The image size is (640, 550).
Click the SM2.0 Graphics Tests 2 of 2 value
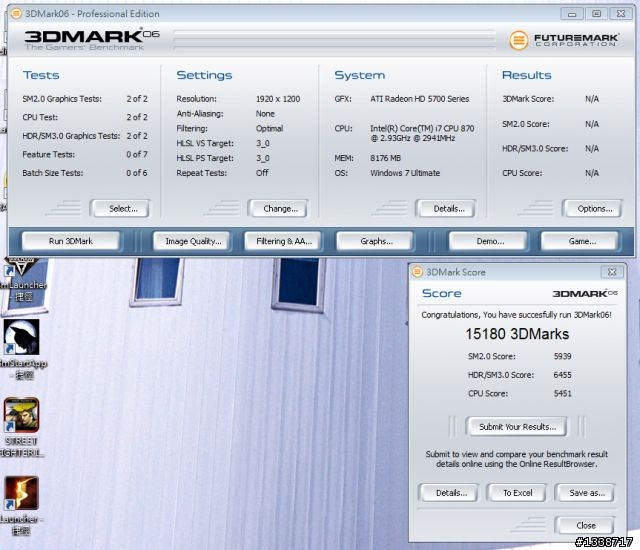[x=137, y=99]
